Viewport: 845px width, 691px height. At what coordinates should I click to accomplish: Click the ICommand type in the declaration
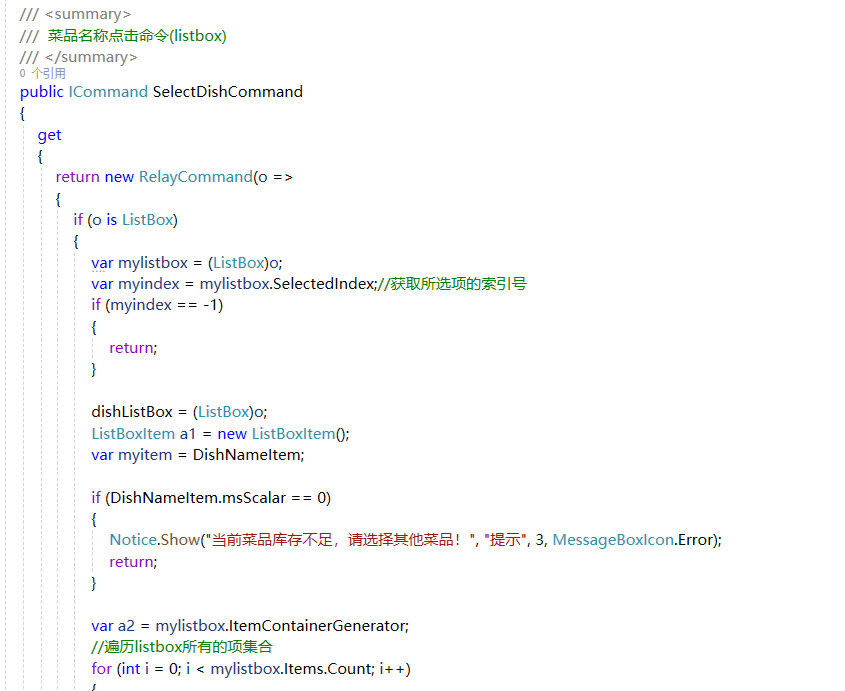point(108,92)
